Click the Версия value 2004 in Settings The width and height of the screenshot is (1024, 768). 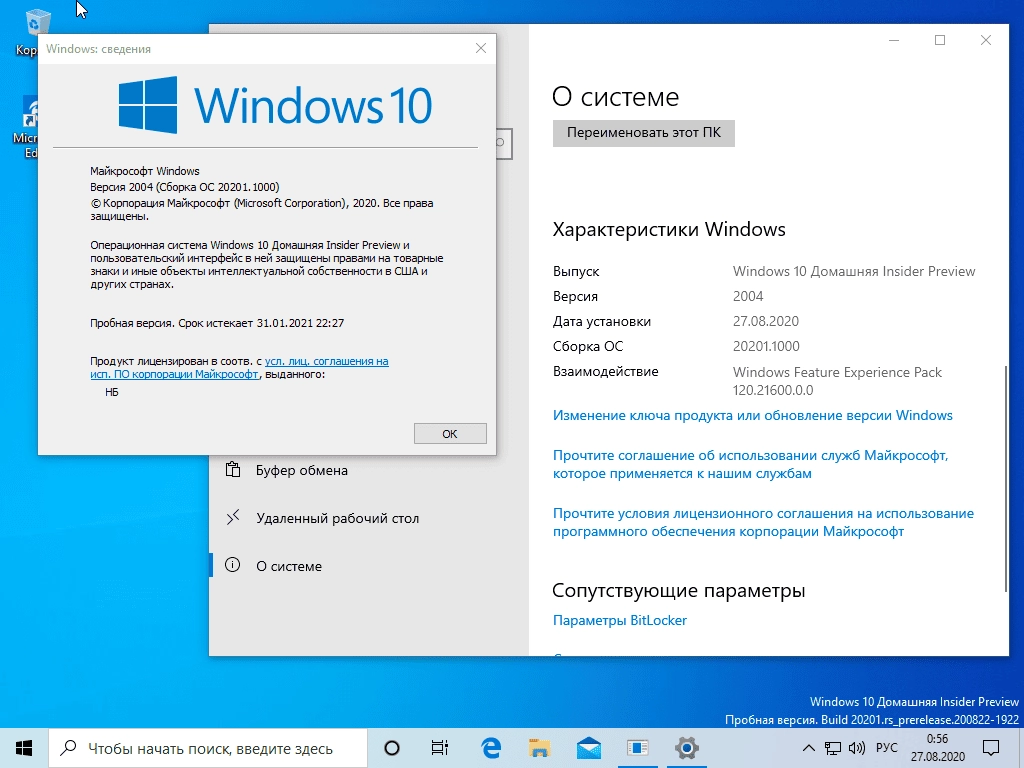748,296
